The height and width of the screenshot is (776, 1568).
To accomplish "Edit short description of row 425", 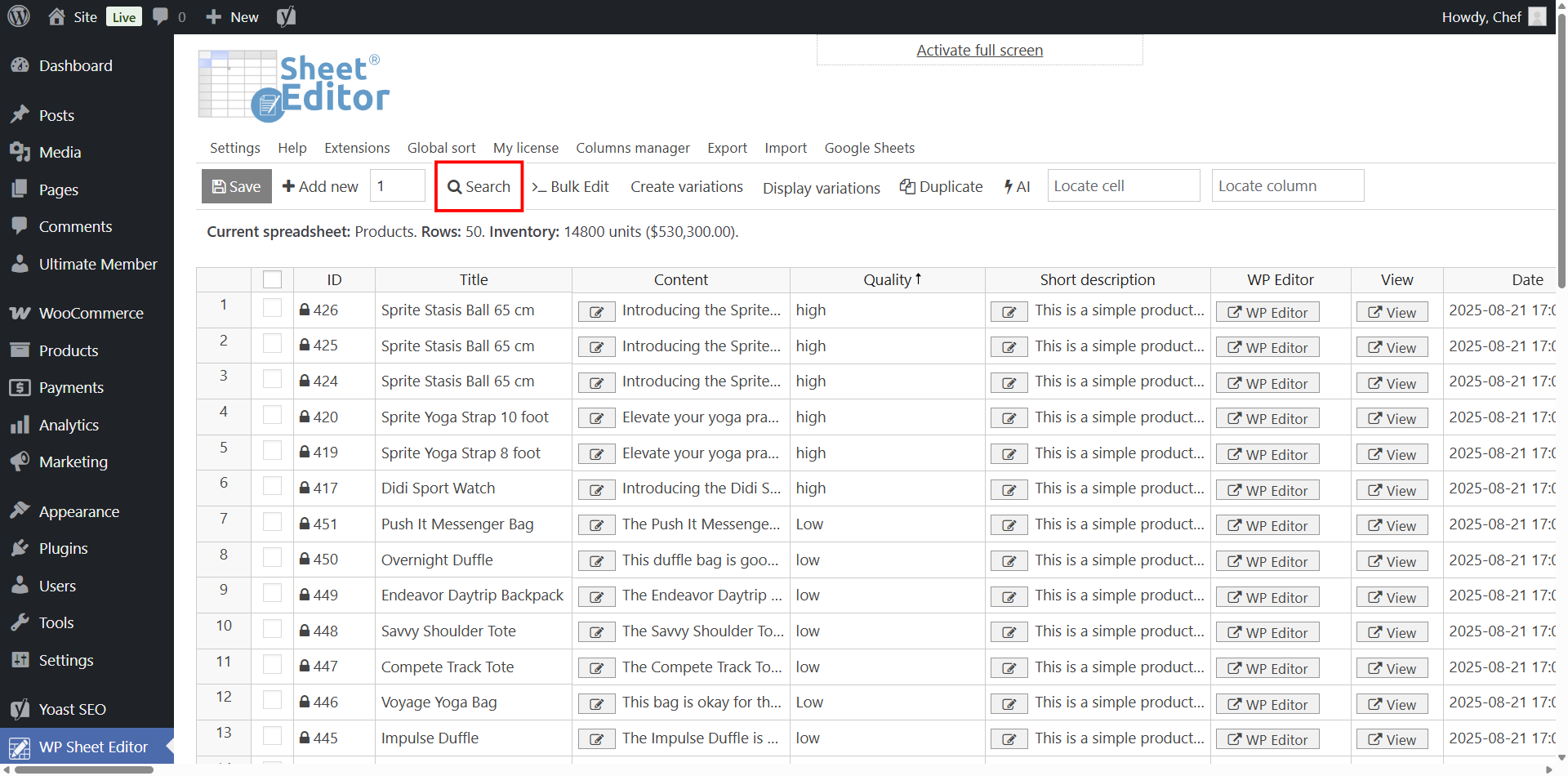I will tap(1009, 348).
